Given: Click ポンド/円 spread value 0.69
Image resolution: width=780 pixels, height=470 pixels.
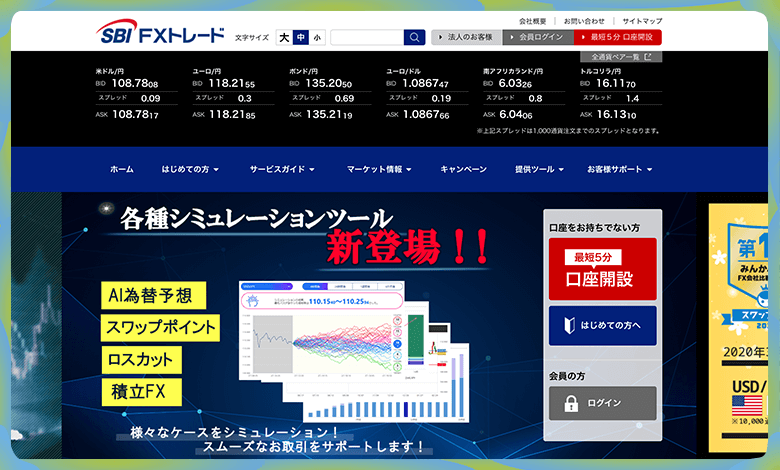Looking at the screenshot, I should [344, 98].
